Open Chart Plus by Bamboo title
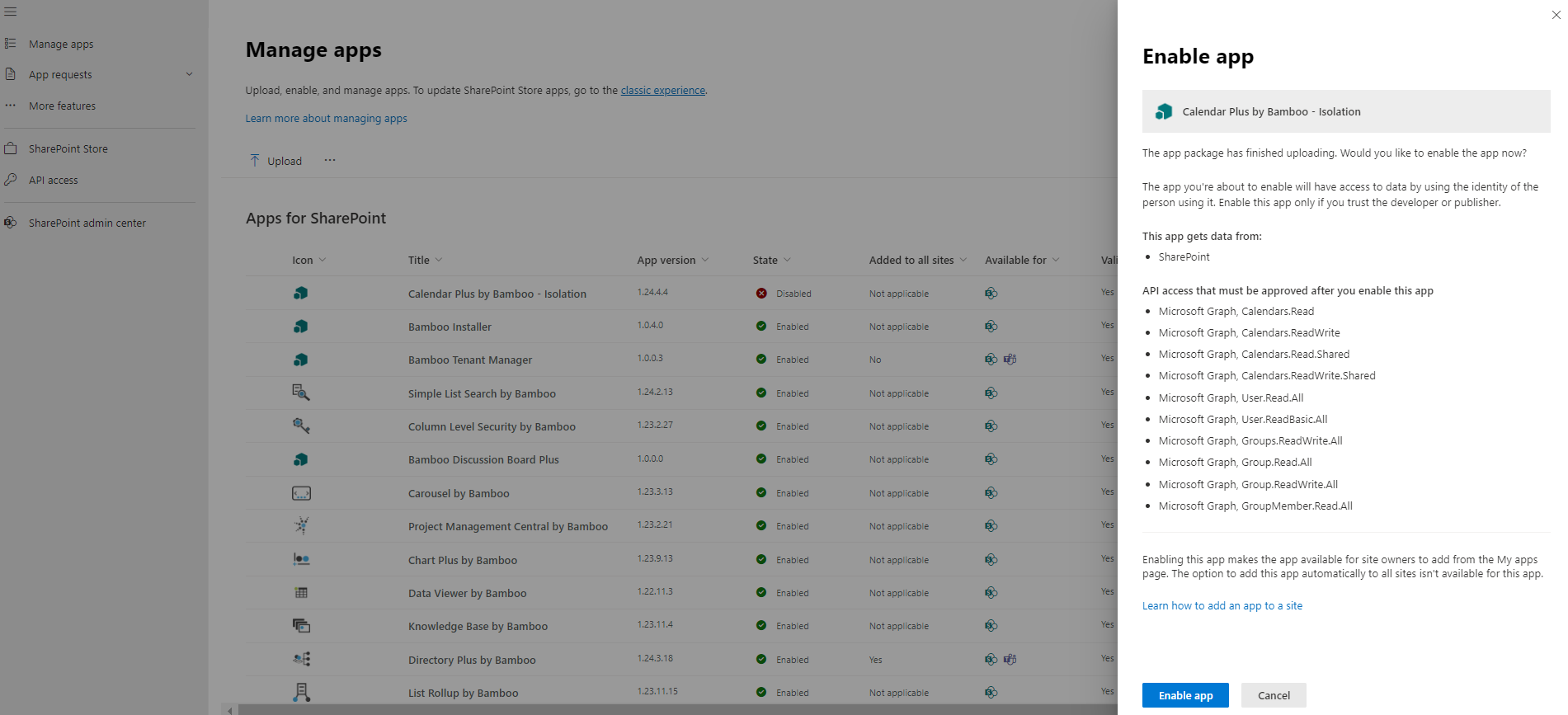 463,560
